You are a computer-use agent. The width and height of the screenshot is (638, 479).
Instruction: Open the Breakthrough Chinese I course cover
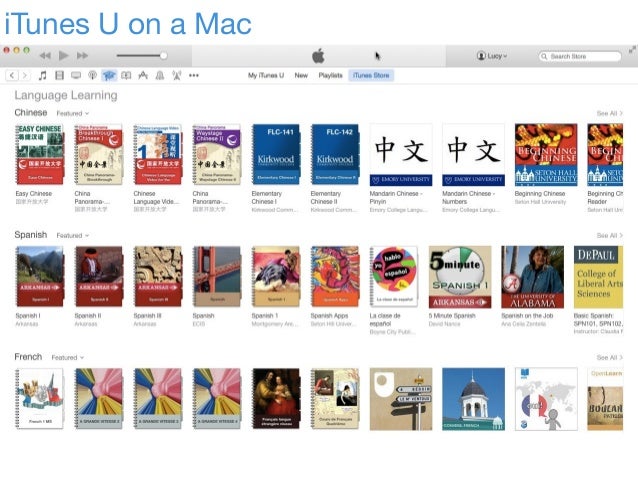tap(98, 154)
